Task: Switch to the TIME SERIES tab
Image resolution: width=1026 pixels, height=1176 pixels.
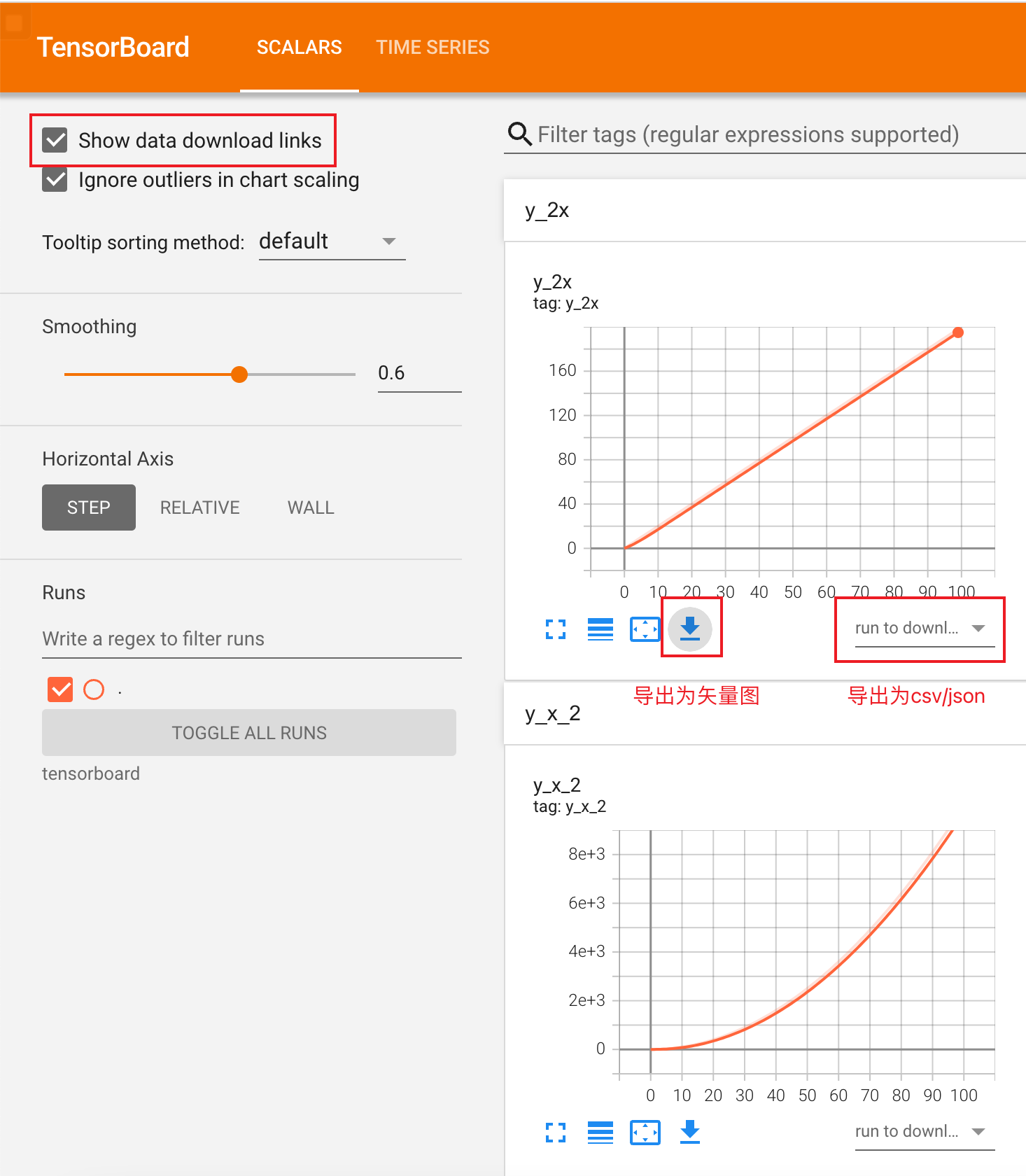Action: pyautogui.click(x=433, y=48)
